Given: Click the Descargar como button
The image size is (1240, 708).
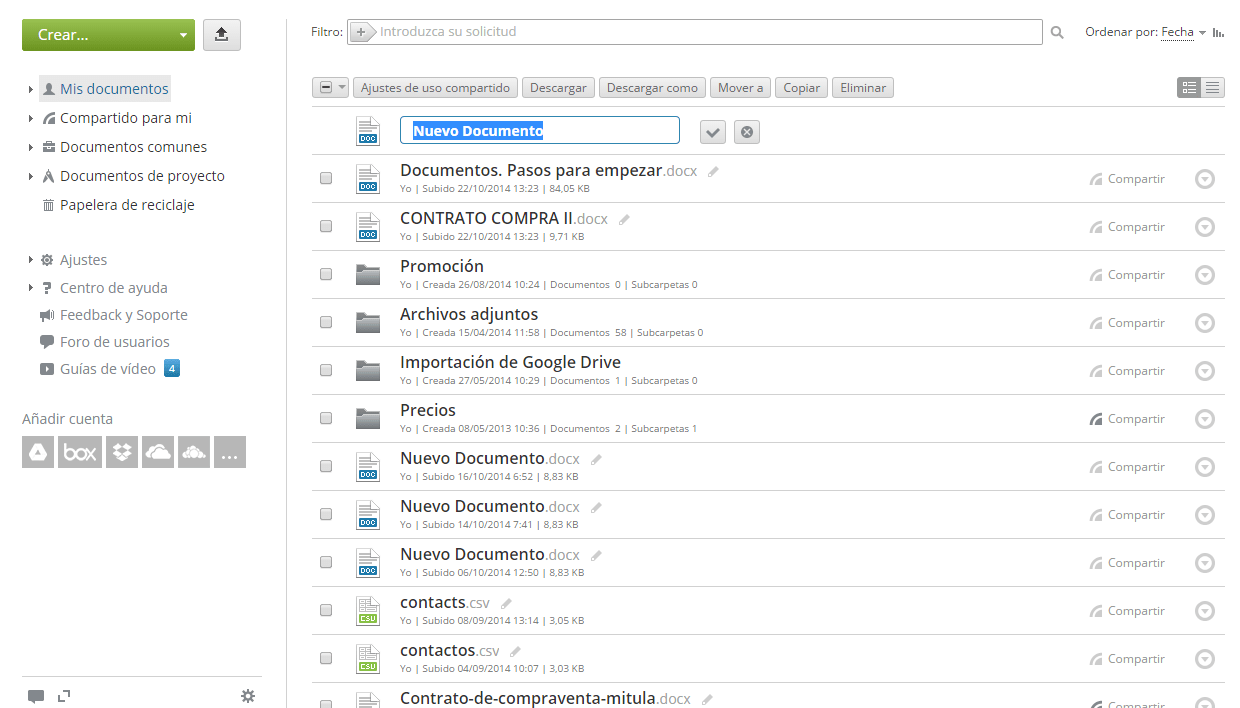Looking at the screenshot, I should click(652, 88).
